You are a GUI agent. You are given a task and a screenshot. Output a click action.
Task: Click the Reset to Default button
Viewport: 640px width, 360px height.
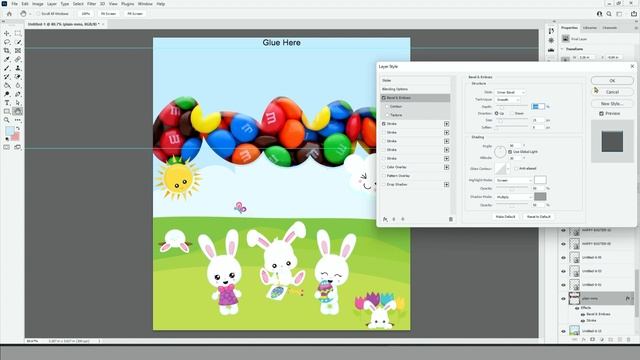[x=539, y=217]
